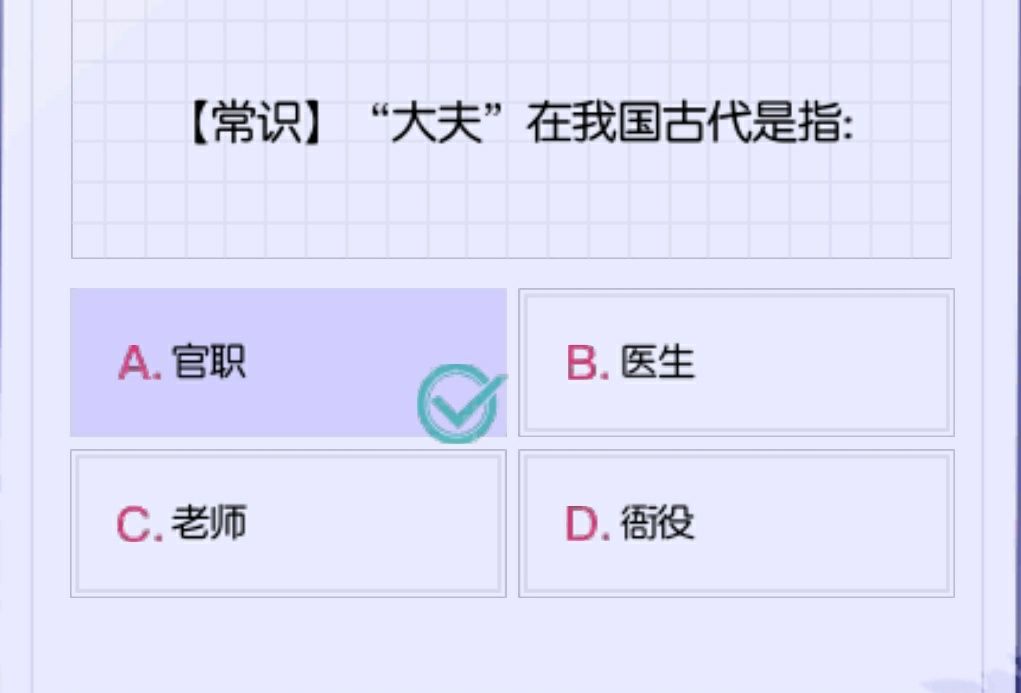Click the teal checkmark icon
The height and width of the screenshot is (693, 1021).
tap(459, 404)
